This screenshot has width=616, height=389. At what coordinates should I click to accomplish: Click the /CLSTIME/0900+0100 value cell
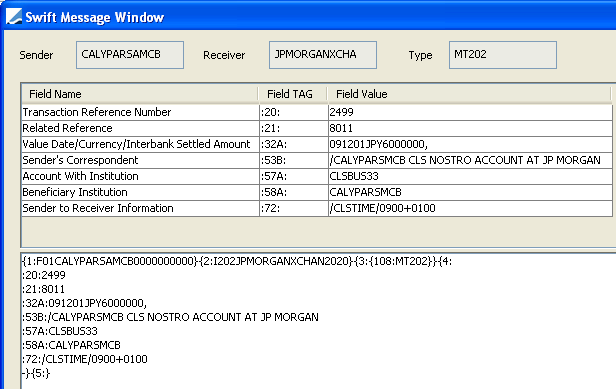coord(470,208)
